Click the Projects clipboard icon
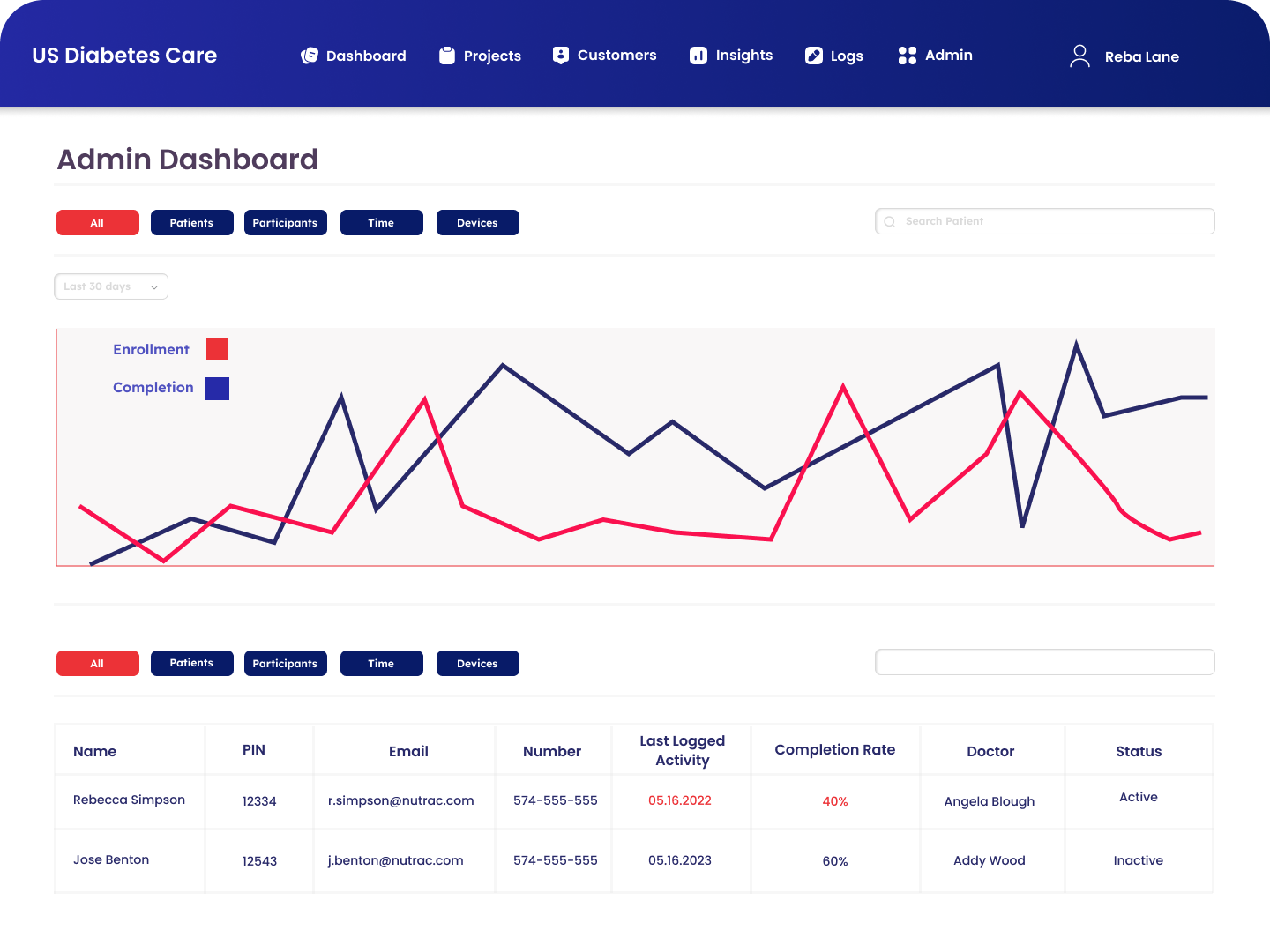Image resolution: width=1270 pixels, height=952 pixels. pyautogui.click(x=447, y=56)
